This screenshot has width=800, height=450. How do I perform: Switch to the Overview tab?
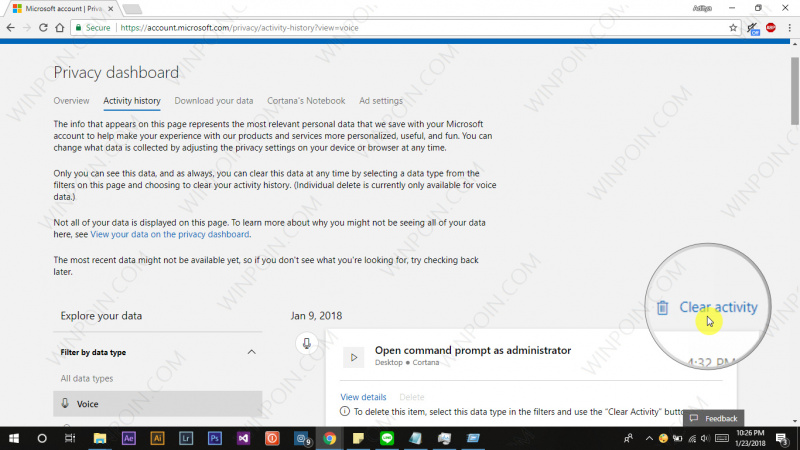click(71, 101)
